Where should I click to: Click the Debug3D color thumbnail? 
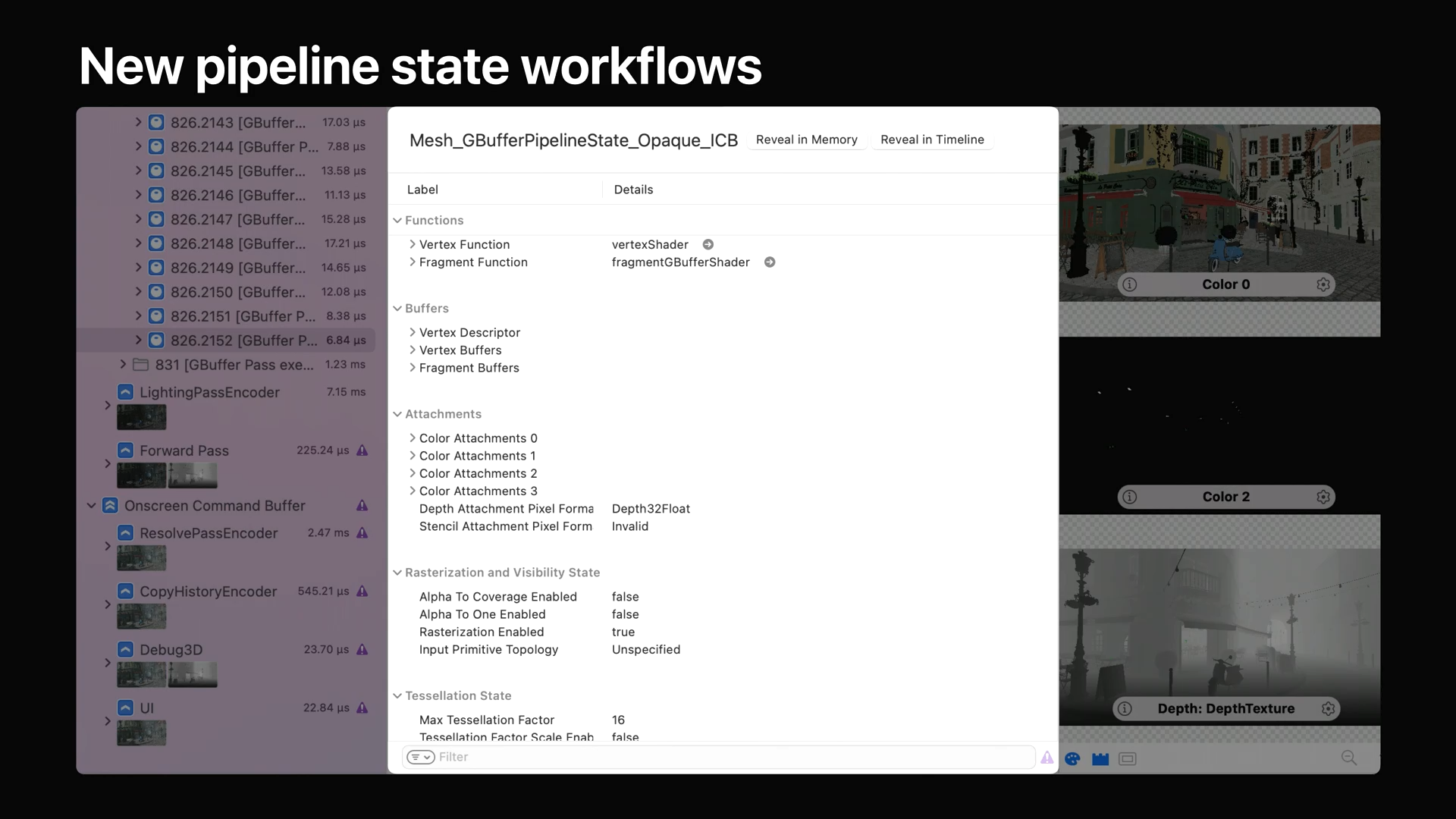[141, 674]
